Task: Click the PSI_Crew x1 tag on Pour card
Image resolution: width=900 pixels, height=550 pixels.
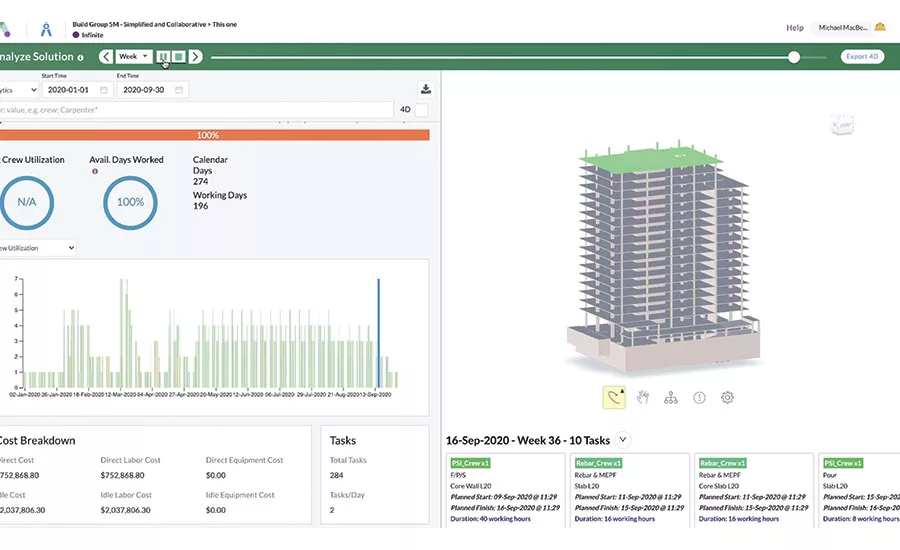Action: [x=843, y=463]
